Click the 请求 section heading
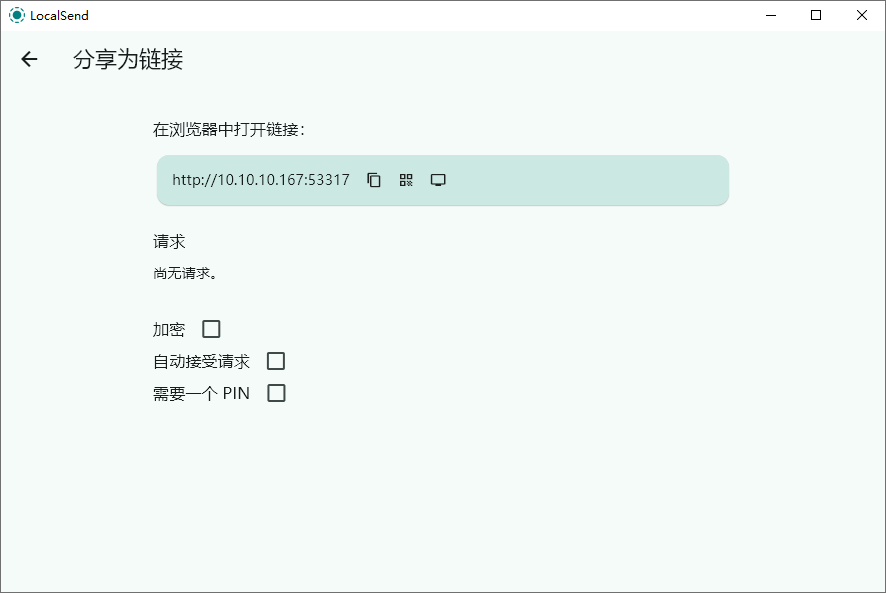 pyautogui.click(x=169, y=241)
